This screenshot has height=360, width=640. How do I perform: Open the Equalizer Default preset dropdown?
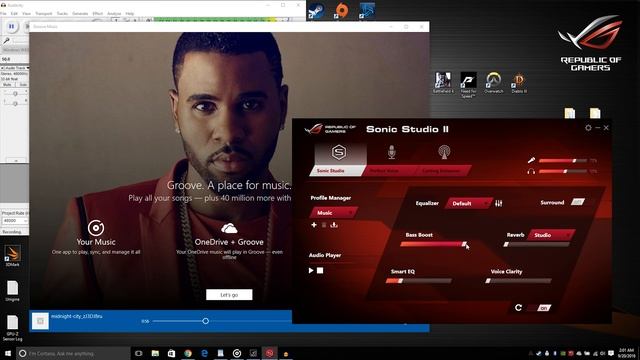469,203
